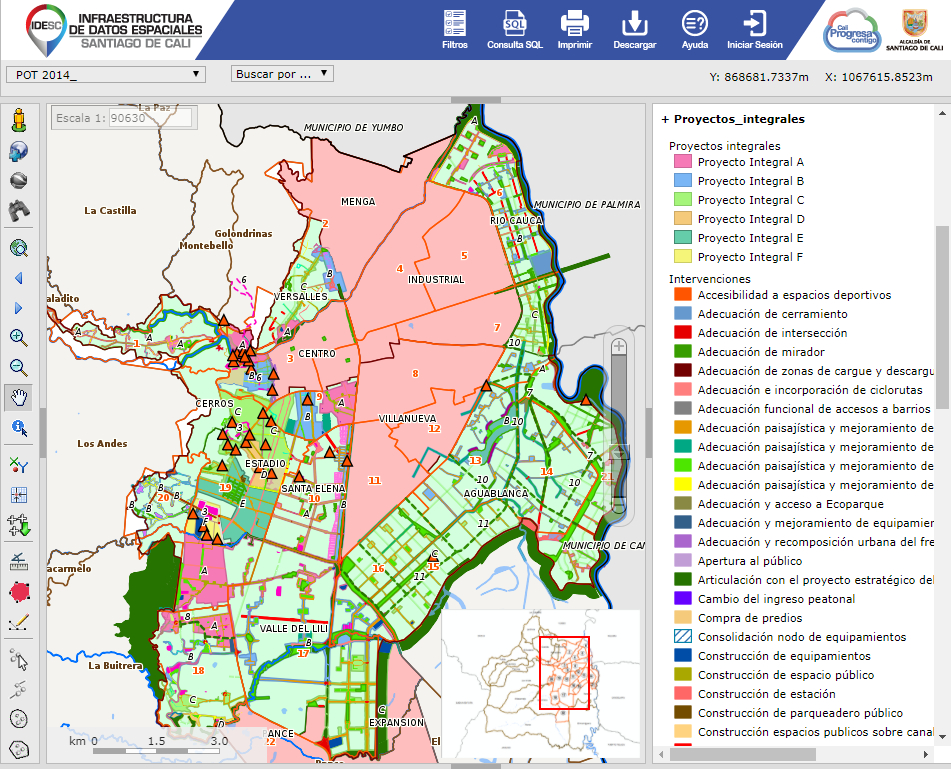Click the map zoom slider plus button
This screenshot has height=769, width=951.
click(619, 347)
